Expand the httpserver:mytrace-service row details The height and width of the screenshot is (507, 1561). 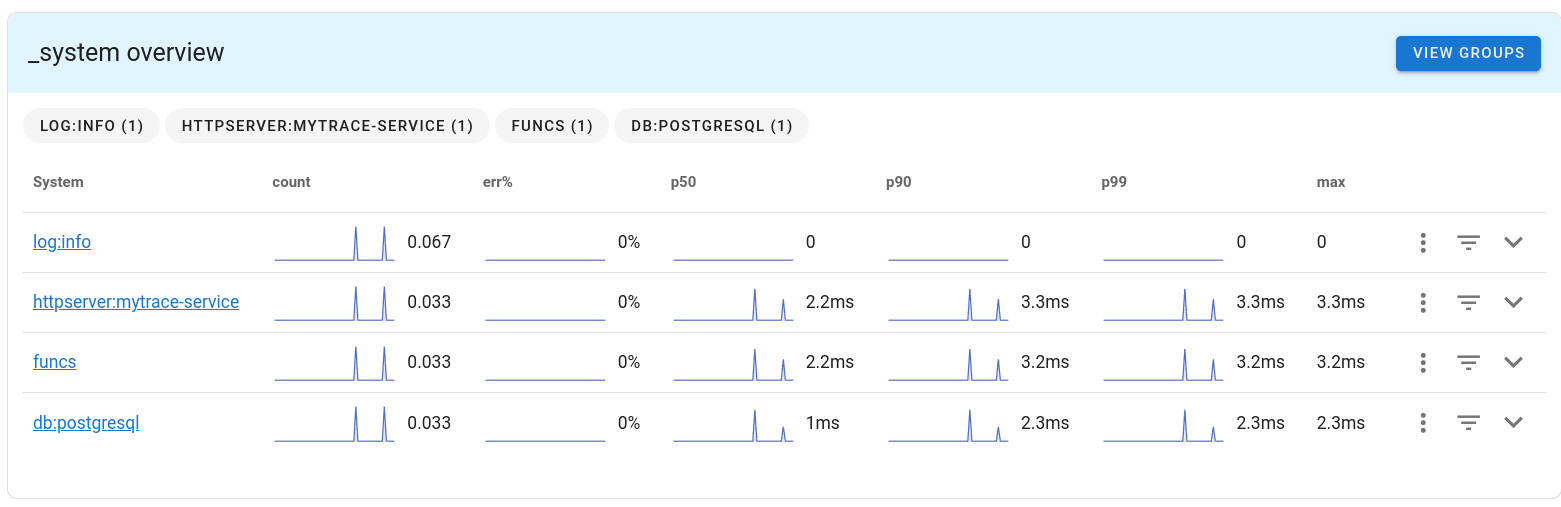[1513, 302]
